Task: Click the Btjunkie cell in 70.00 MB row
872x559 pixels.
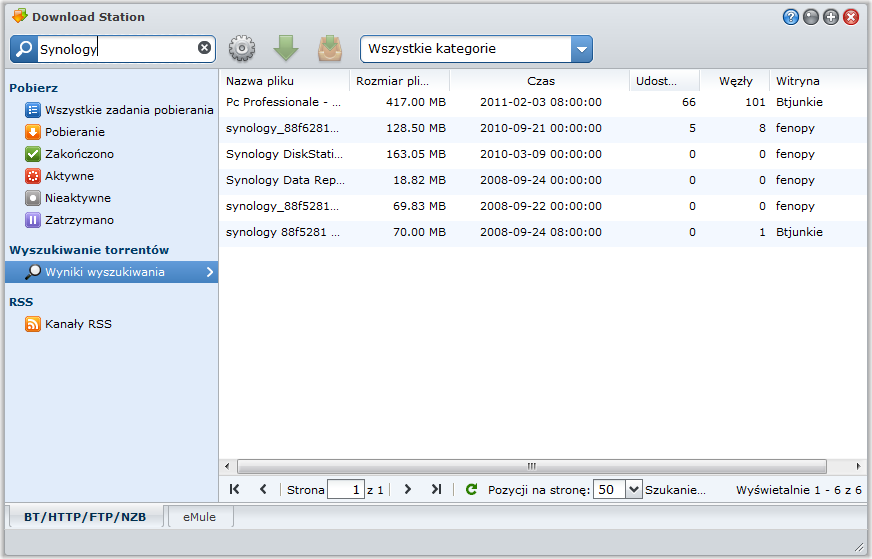Action: point(799,232)
